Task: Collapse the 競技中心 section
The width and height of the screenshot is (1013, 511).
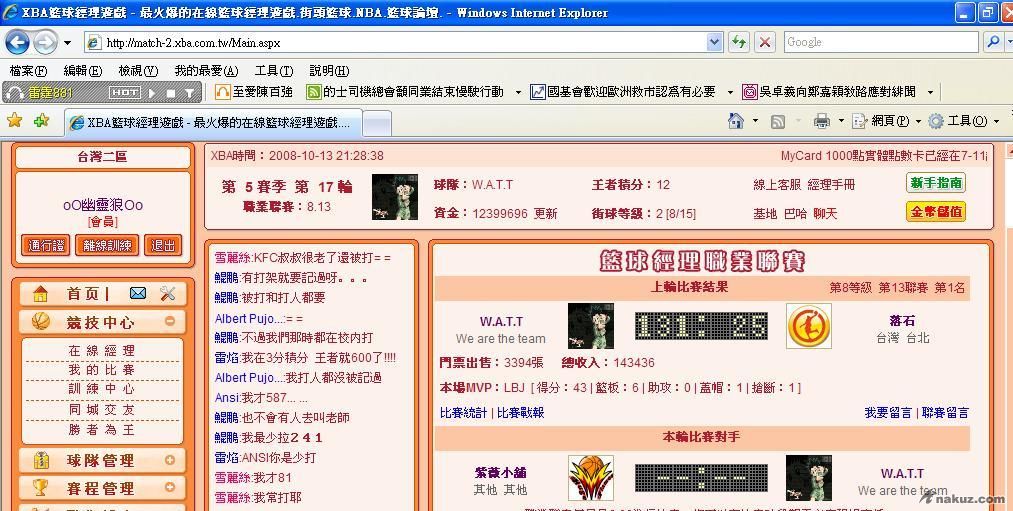Action: click(170, 320)
